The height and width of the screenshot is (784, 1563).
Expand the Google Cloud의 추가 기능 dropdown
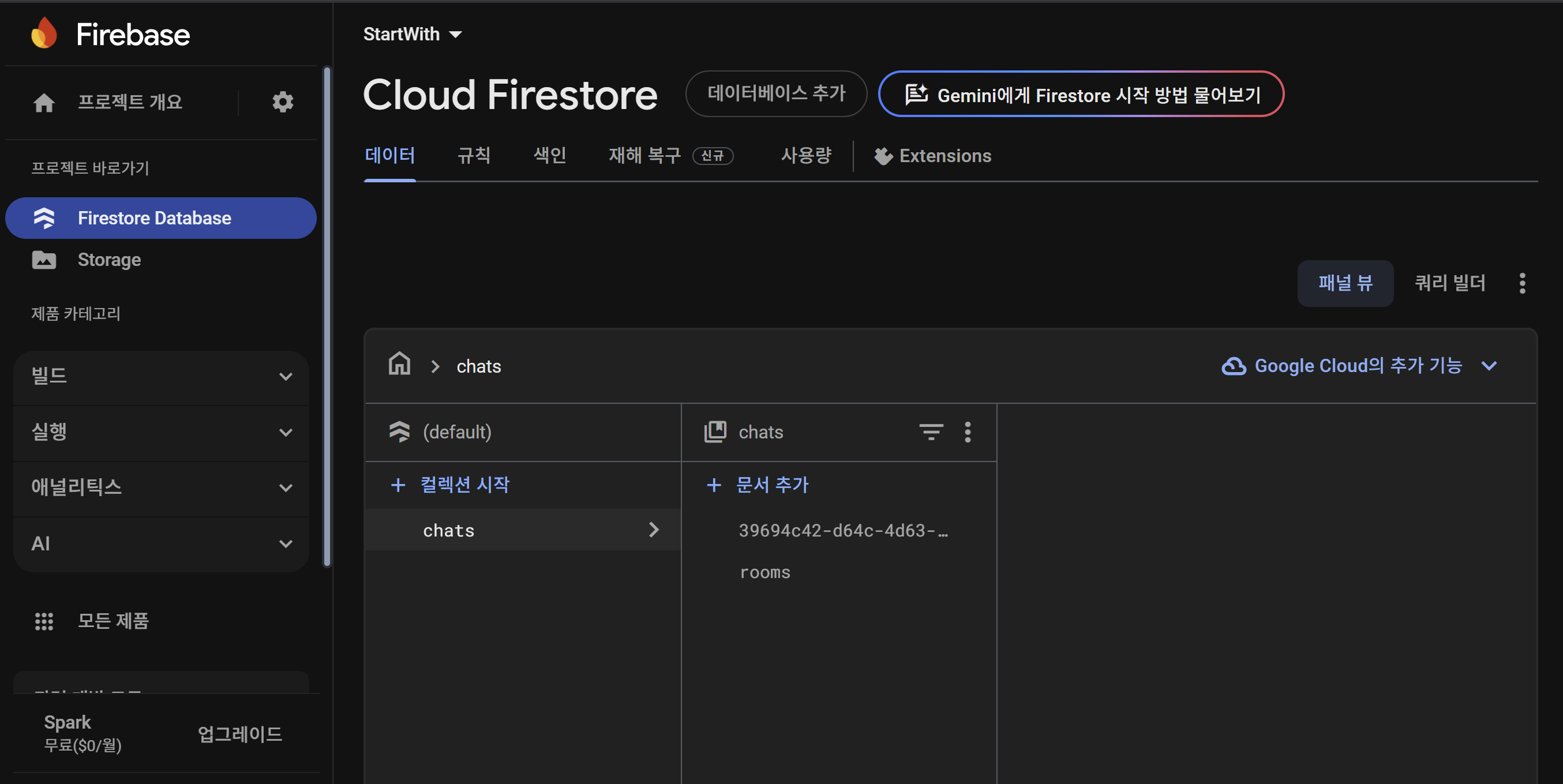point(1359,366)
